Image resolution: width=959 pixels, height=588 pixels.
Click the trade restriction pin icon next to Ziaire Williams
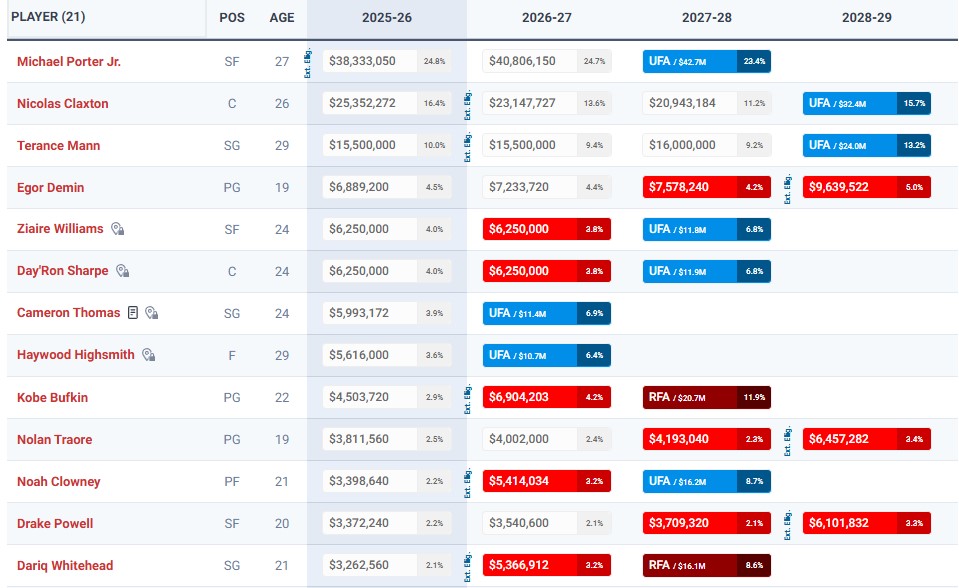point(116,229)
